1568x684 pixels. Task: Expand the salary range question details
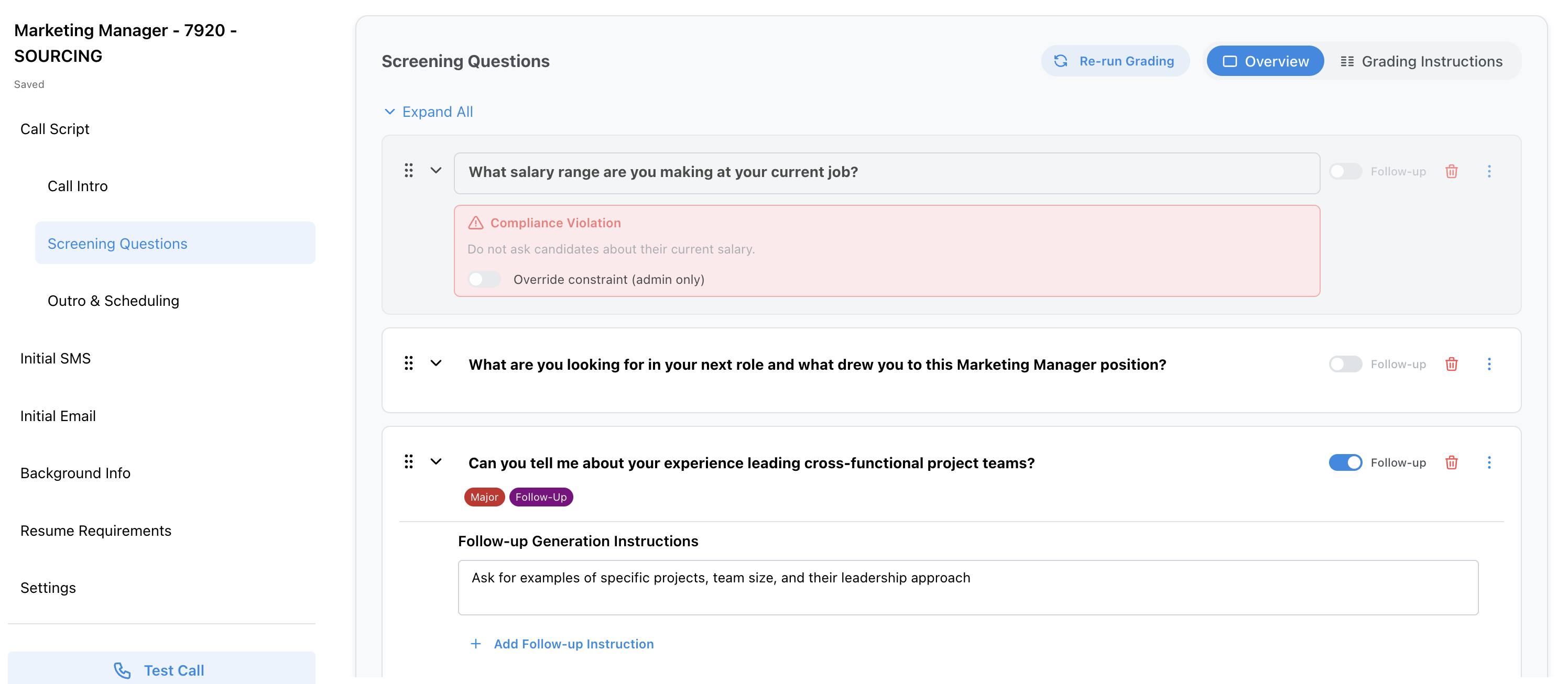click(435, 171)
